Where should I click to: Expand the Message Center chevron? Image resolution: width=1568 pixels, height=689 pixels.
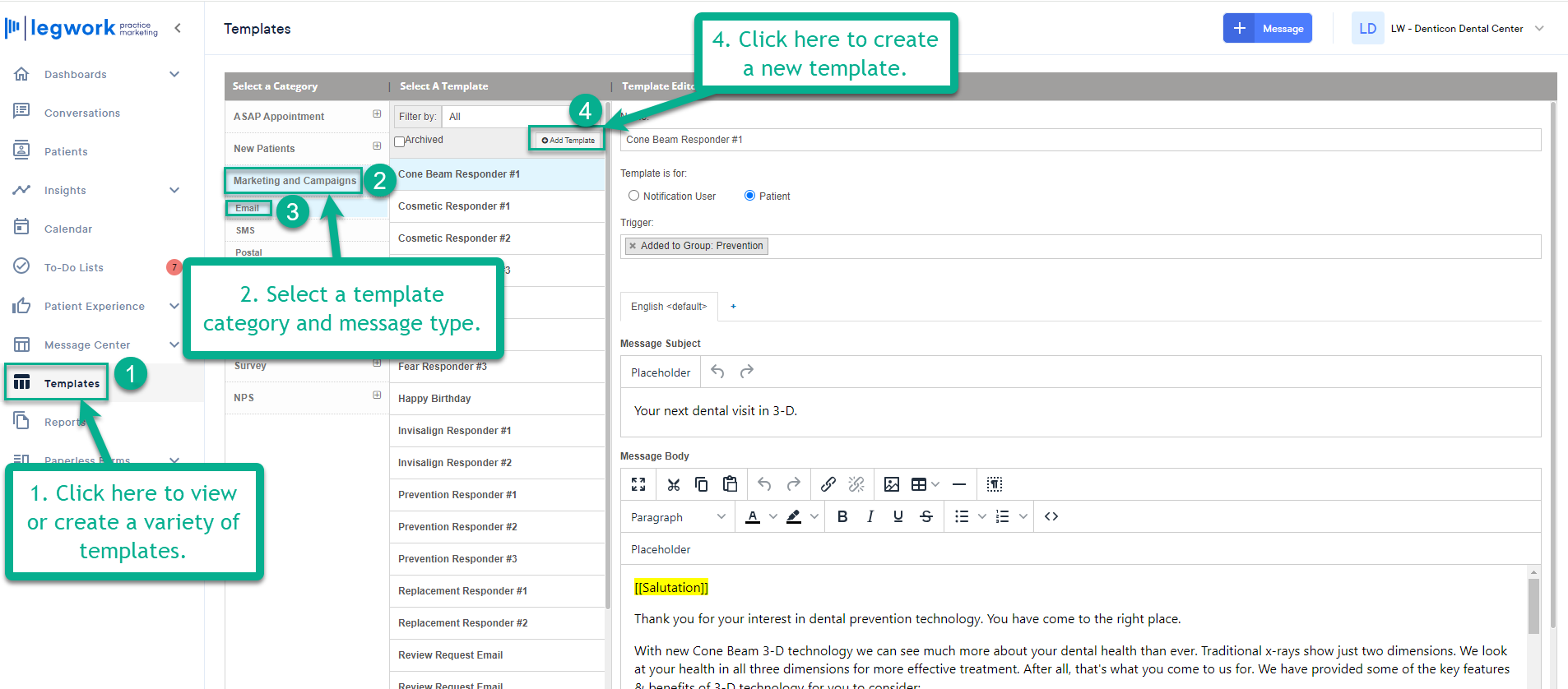click(174, 344)
